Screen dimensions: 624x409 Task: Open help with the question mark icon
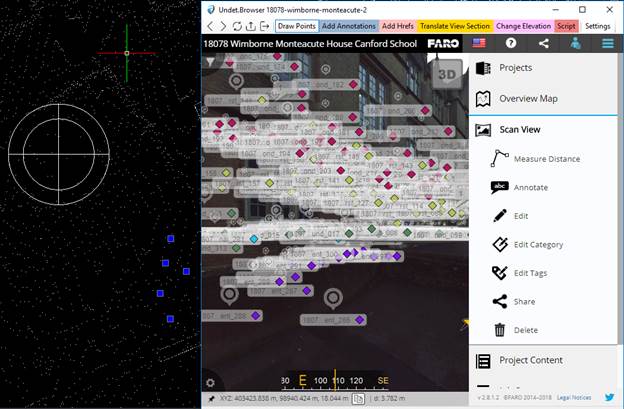click(511, 43)
